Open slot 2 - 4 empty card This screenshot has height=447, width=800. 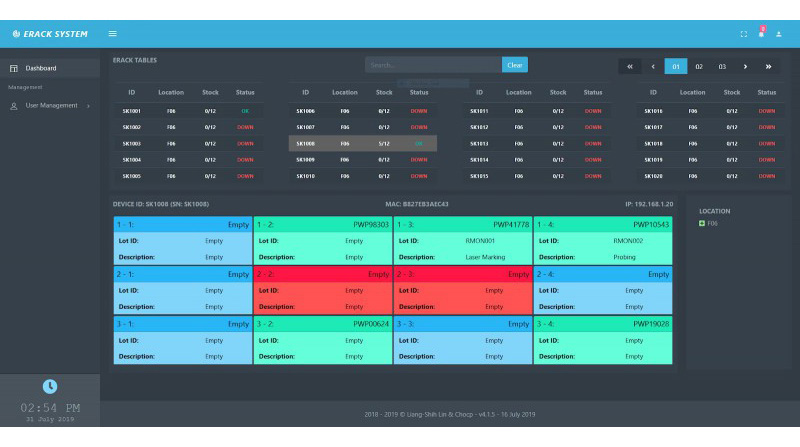pos(603,290)
